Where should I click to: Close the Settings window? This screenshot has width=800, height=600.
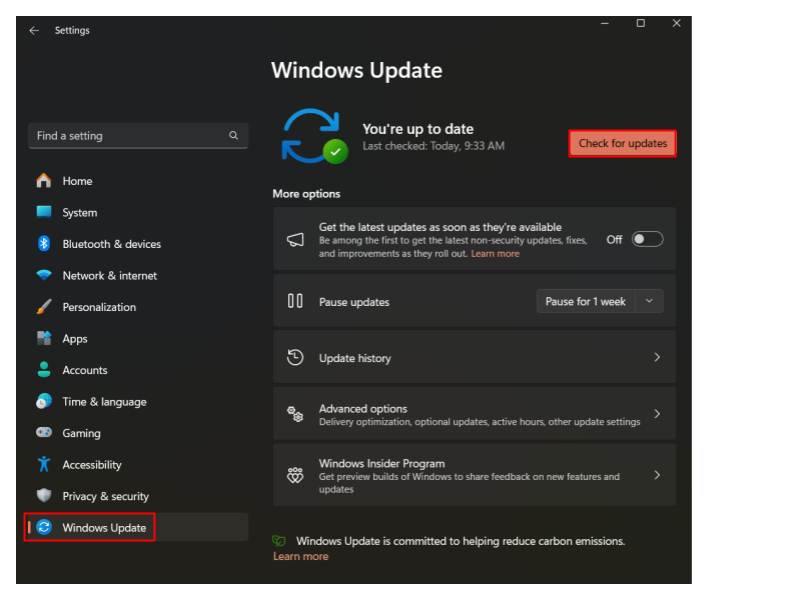(x=677, y=23)
